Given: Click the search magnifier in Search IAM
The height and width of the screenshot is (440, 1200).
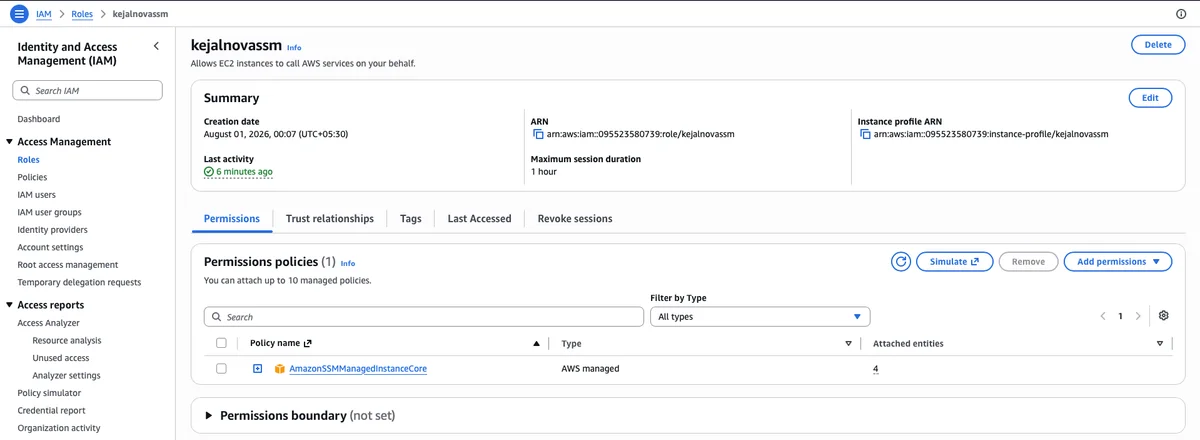Looking at the screenshot, I should pyautogui.click(x=25, y=90).
